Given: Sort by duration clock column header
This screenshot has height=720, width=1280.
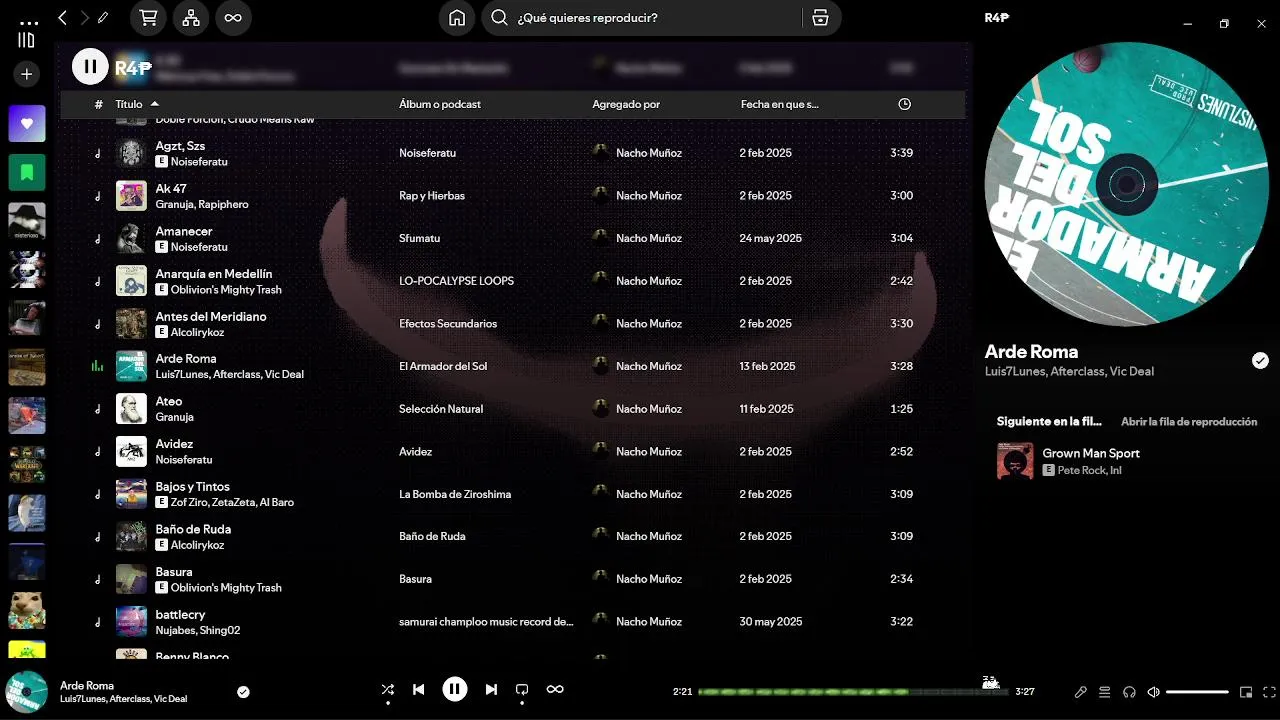Looking at the screenshot, I should [x=905, y=104].
